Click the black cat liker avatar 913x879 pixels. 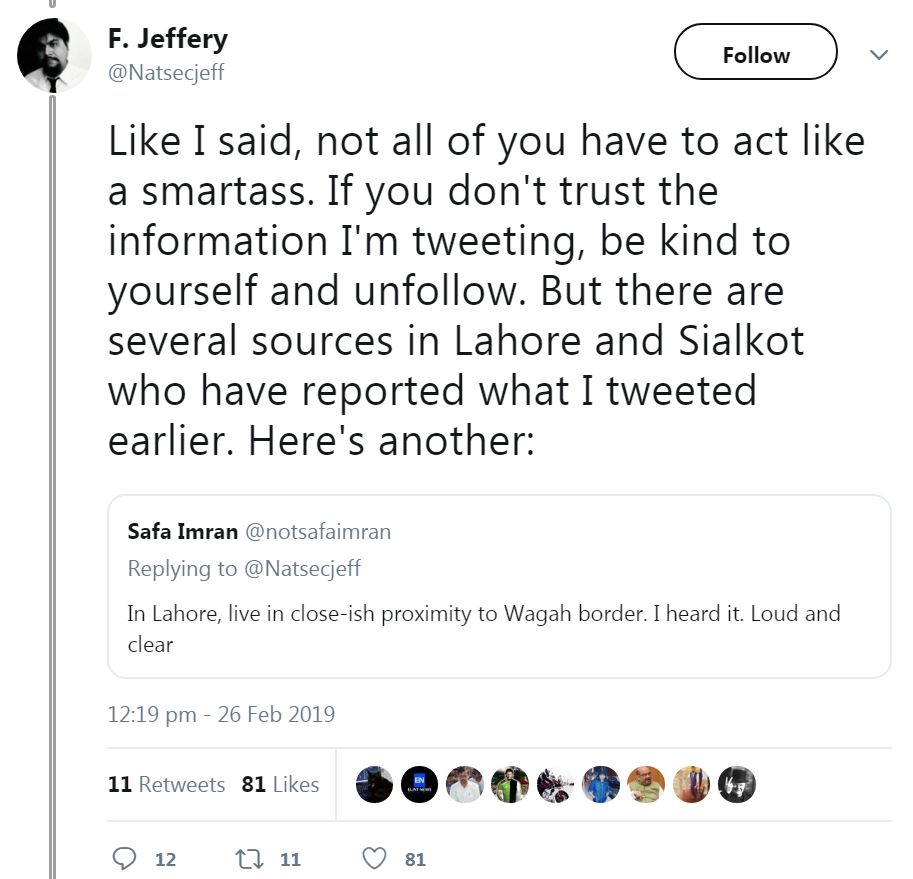click(374, 785)
